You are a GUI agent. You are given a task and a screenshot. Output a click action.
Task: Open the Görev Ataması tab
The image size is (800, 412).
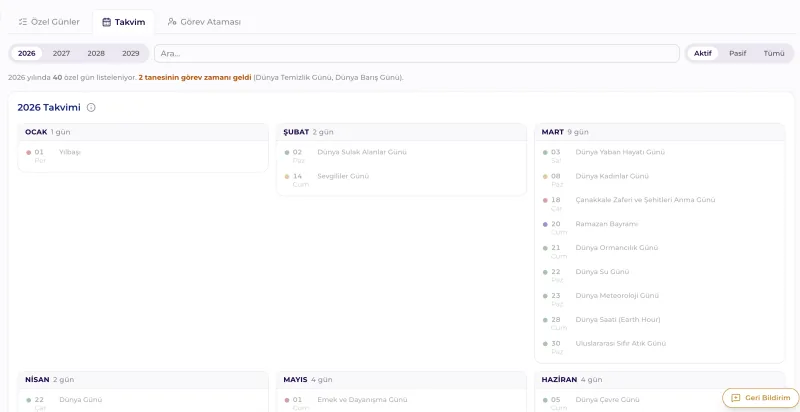tap(204, 22)
